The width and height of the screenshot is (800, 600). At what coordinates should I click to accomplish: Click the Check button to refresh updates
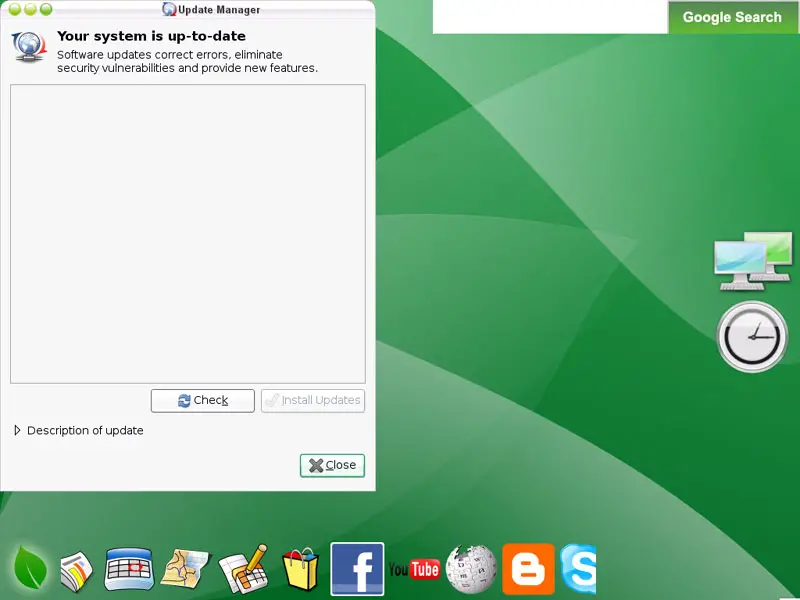(203, 401)
